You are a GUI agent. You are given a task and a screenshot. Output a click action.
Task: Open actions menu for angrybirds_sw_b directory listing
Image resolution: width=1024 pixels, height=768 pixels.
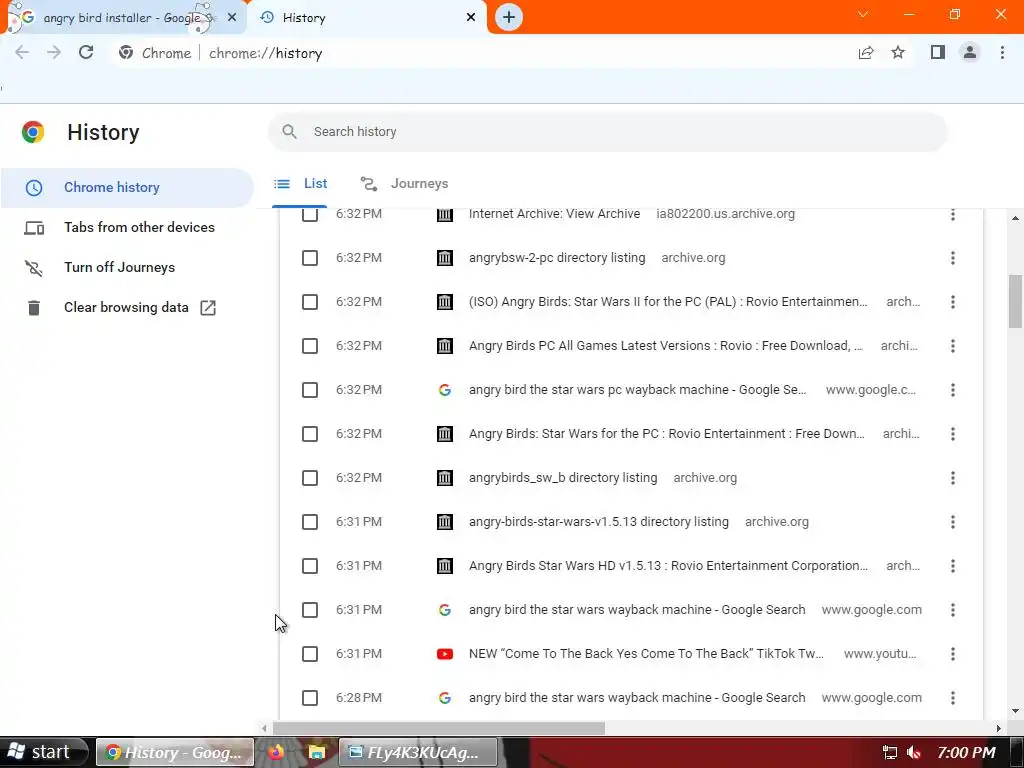[x=953, y=478]
